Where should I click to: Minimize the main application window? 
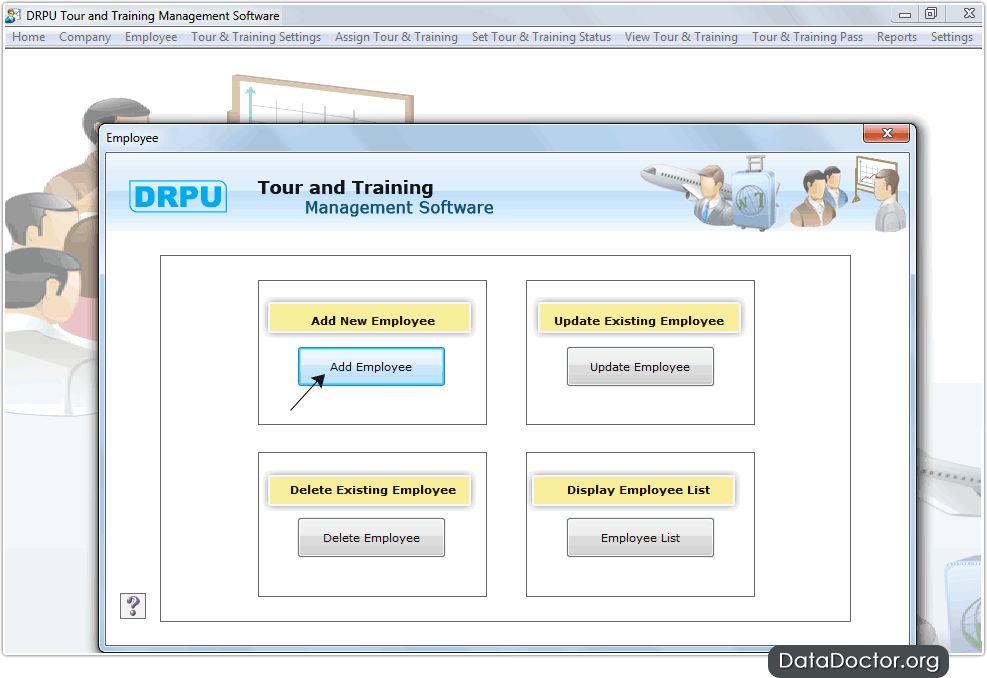905,14
